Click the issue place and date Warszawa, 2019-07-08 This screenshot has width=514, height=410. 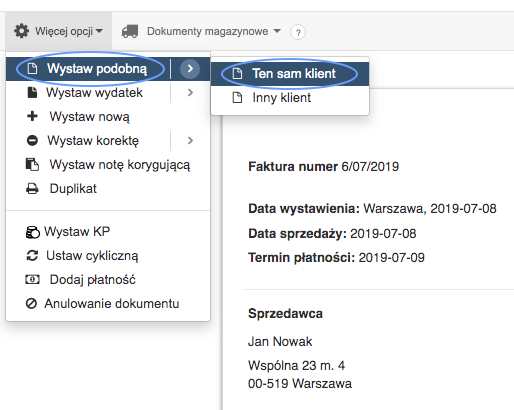pos(430,209)
